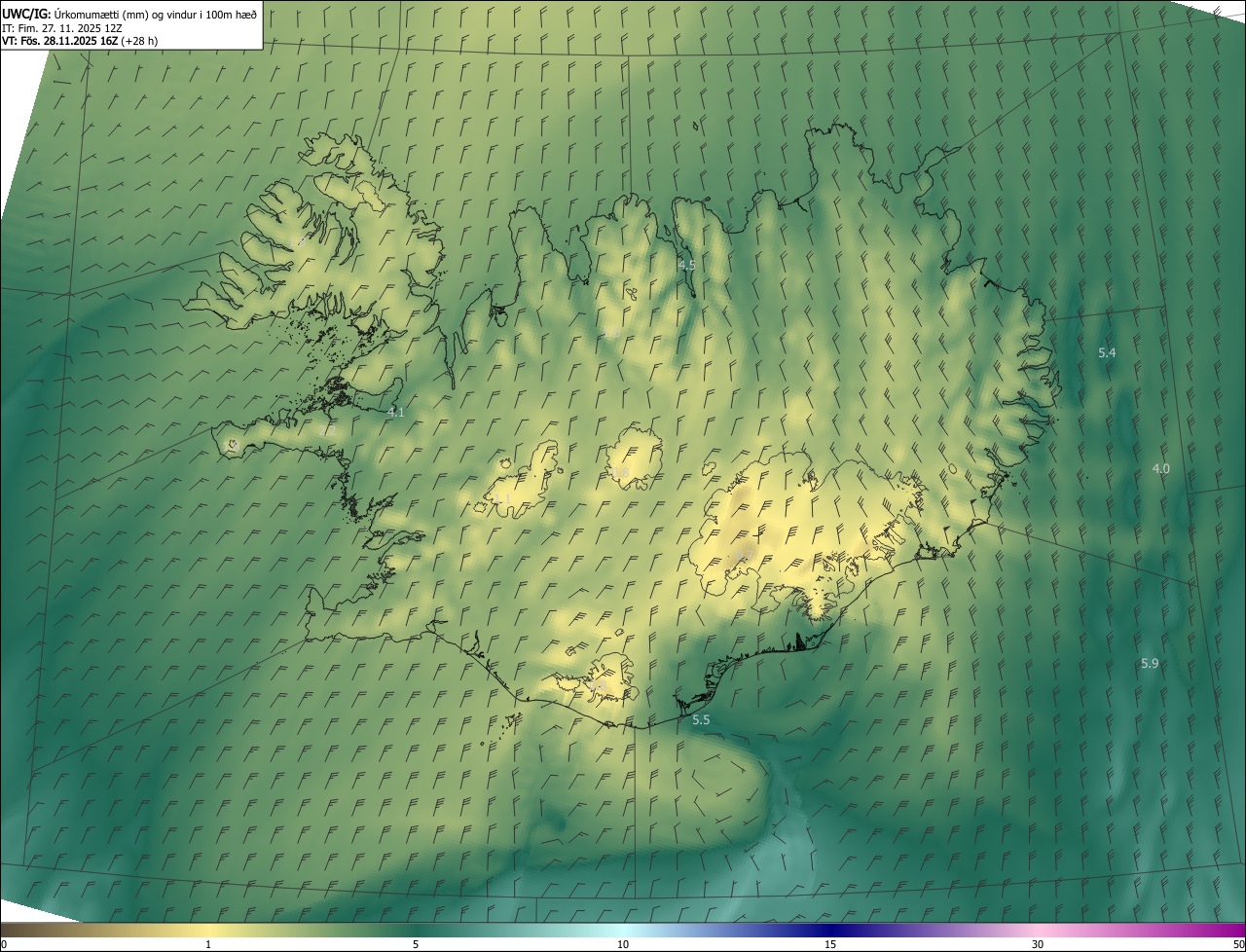Click the IT: Fim. 27.11.2025 12Z line
The height and width of the screenshot is (952, 1246).
pyautogui.click(x=61, y=27)
